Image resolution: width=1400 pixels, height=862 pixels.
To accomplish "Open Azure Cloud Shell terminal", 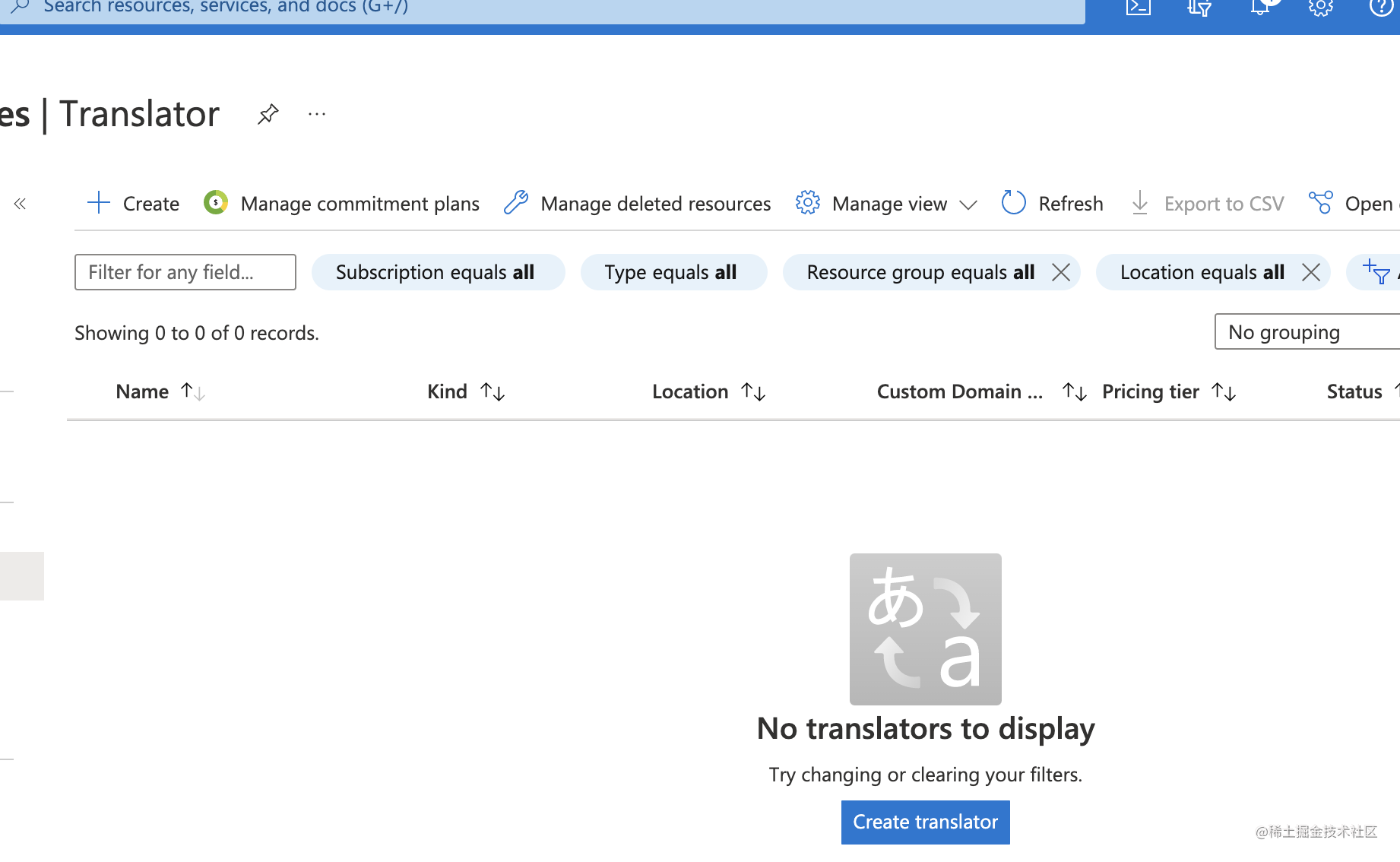I will (x=1138, y=8).
